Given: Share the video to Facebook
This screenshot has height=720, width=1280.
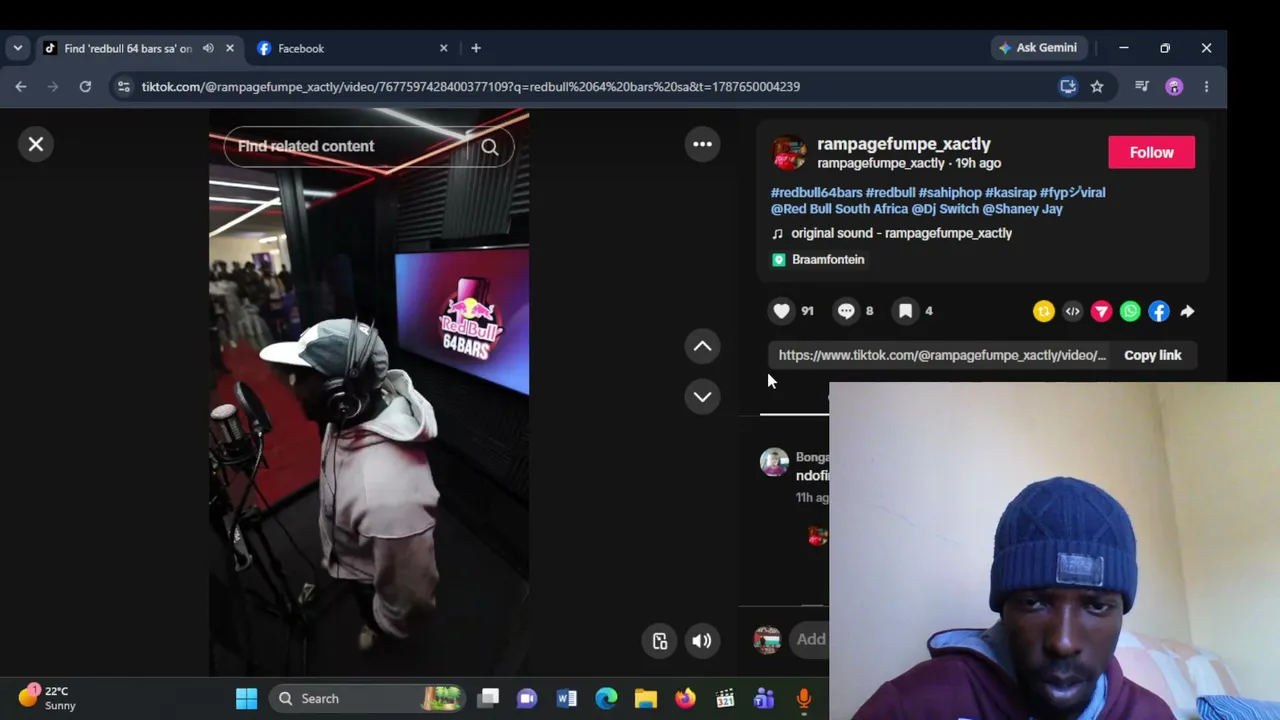Looking at the screenshot, I should tap(1158, 312).
